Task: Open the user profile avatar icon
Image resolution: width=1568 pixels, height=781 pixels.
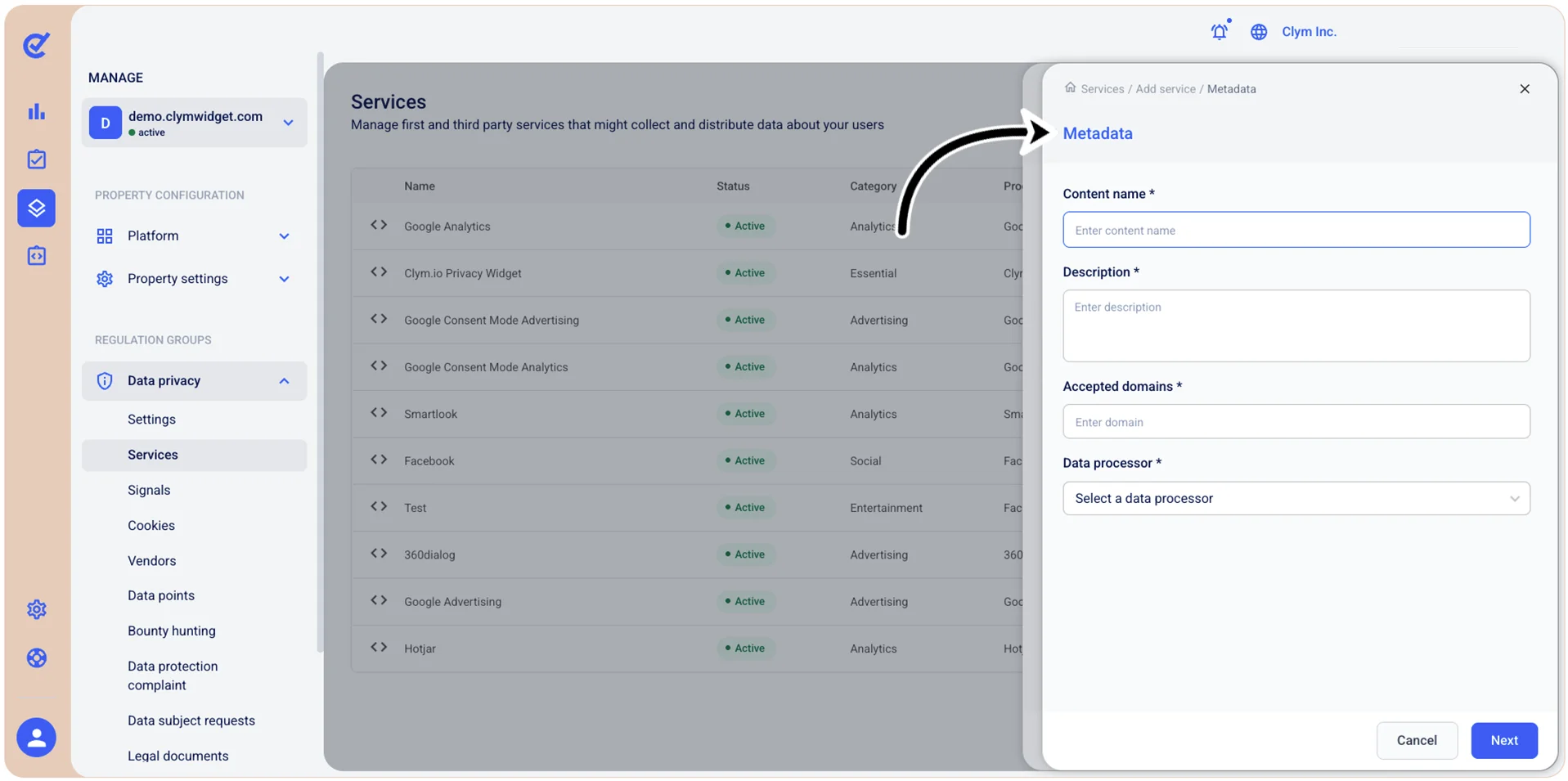Action: pyautogui.click(x=36, y=738)
